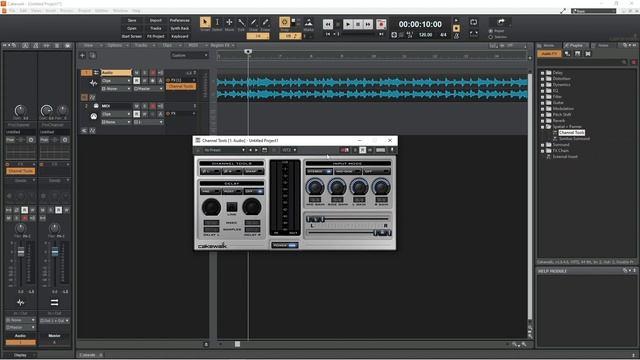The width and height of the screenshot is (640, 360).
Task: Click Audio channel volume fader in inspector
Action: pyautogui.click(x=21, y=252)
